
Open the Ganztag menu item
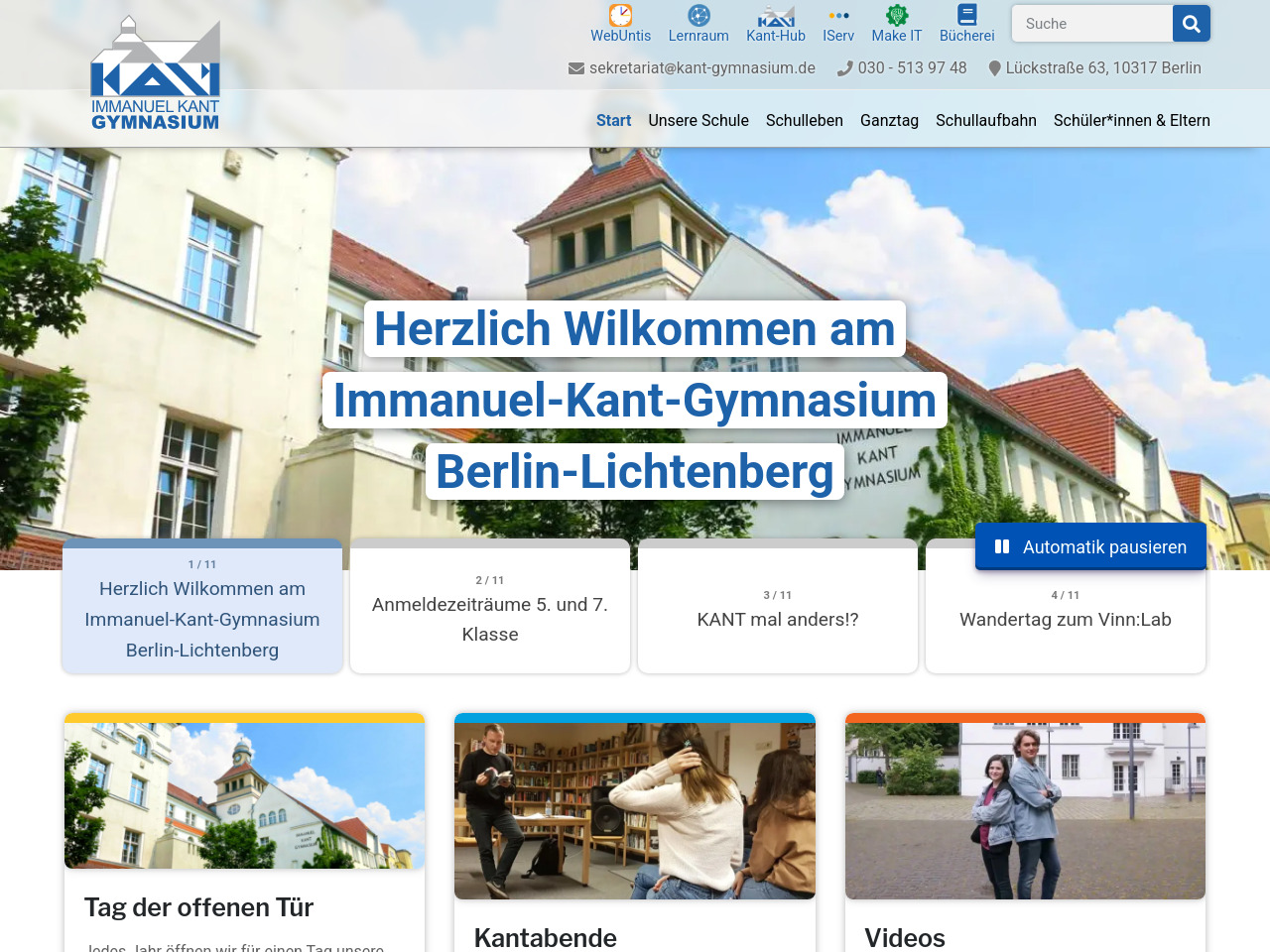(x=889, y=120)
